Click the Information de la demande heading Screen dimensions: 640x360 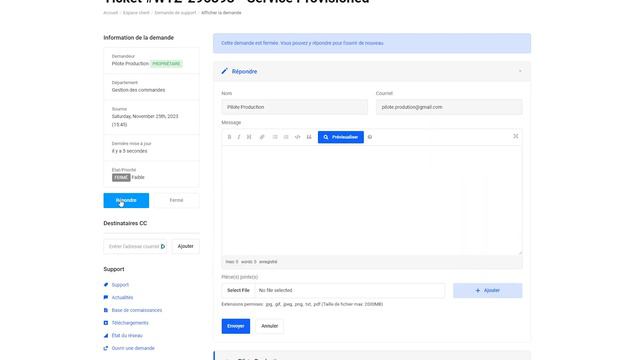pyautogui.click(x=138, y=38)
